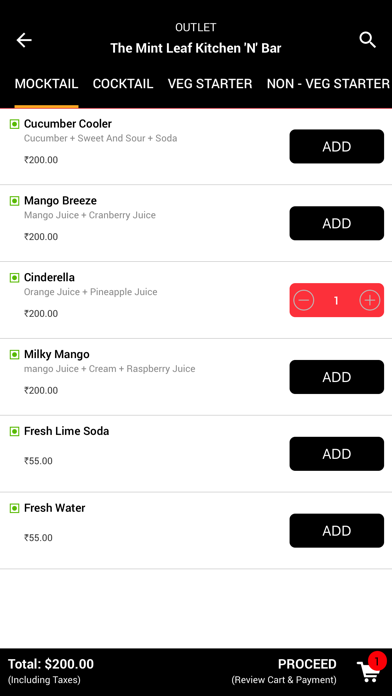Image resolution: width=392 pixels, height=696 pixels.
Task: Switch to the VEG STARTER tab
Action: point(210,84)
